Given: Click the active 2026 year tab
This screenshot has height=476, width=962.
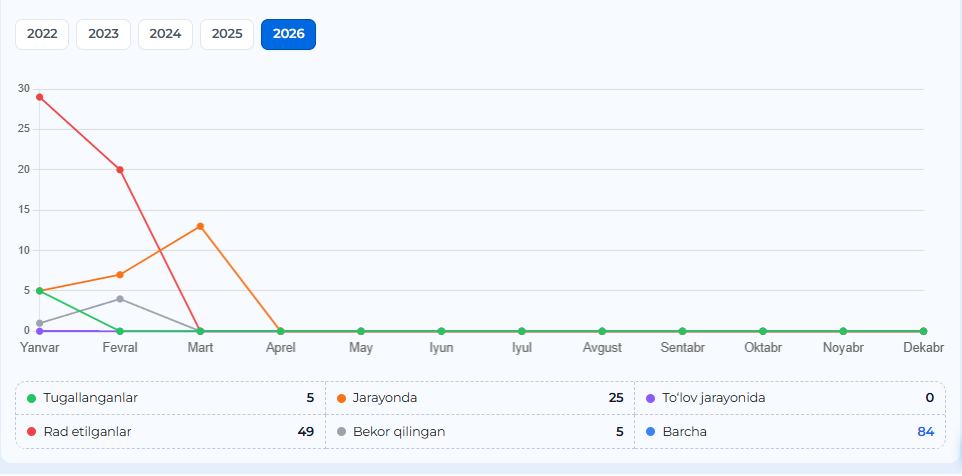Looking at the screenshot, I should [x=288, y=34].
